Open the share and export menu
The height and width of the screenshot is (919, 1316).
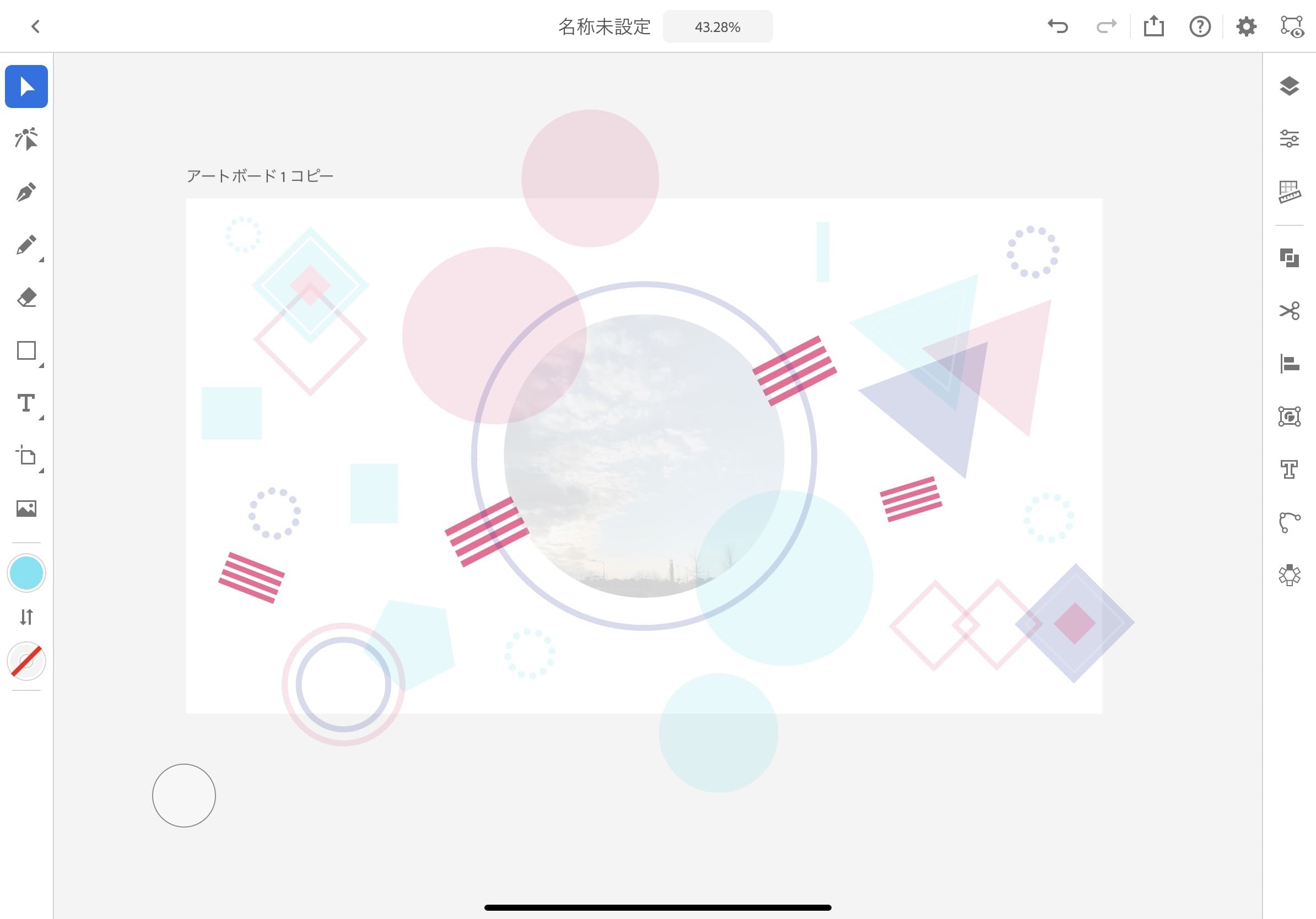1154,26
